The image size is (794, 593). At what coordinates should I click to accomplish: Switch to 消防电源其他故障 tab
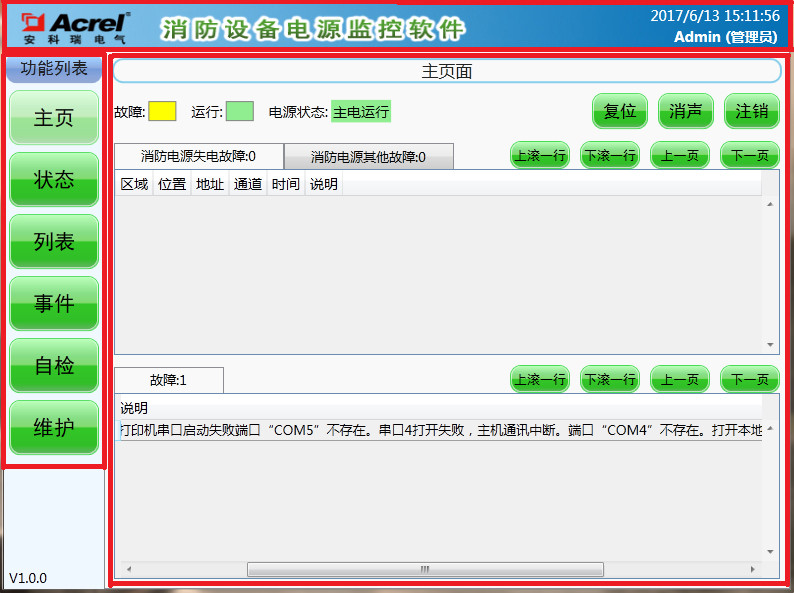coord(368,157)
